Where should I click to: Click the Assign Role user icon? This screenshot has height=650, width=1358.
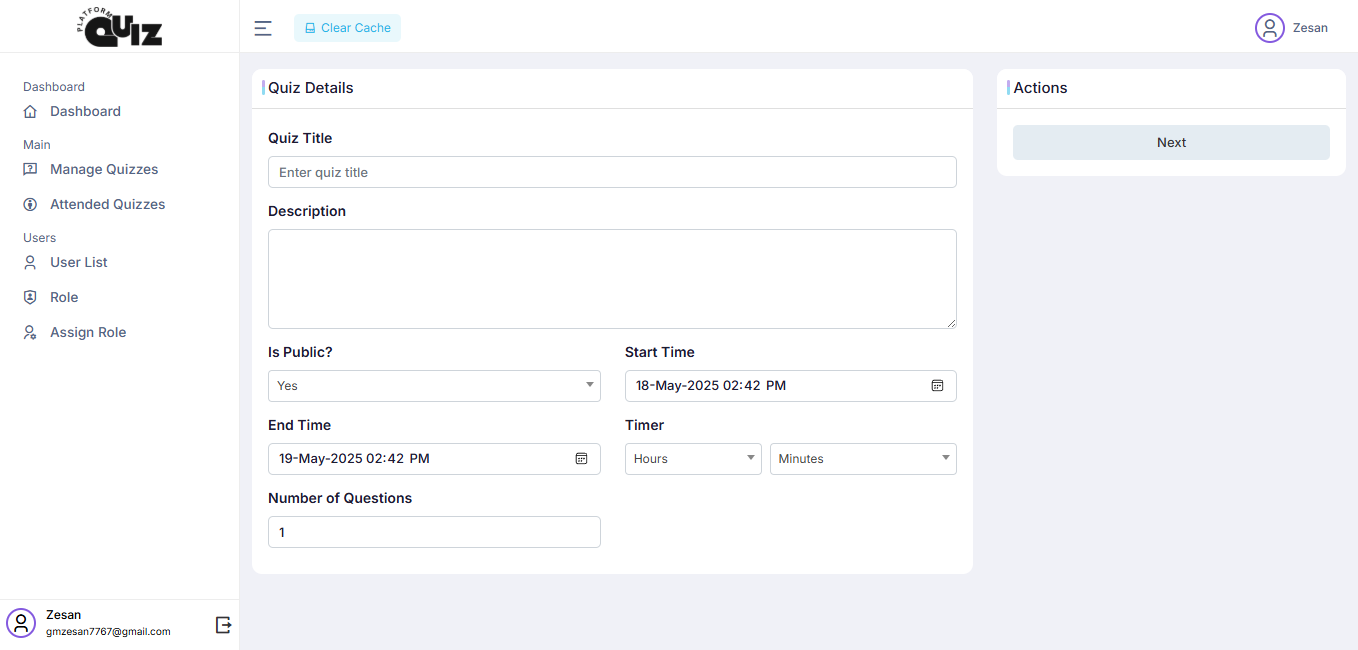tap(30, 333)
